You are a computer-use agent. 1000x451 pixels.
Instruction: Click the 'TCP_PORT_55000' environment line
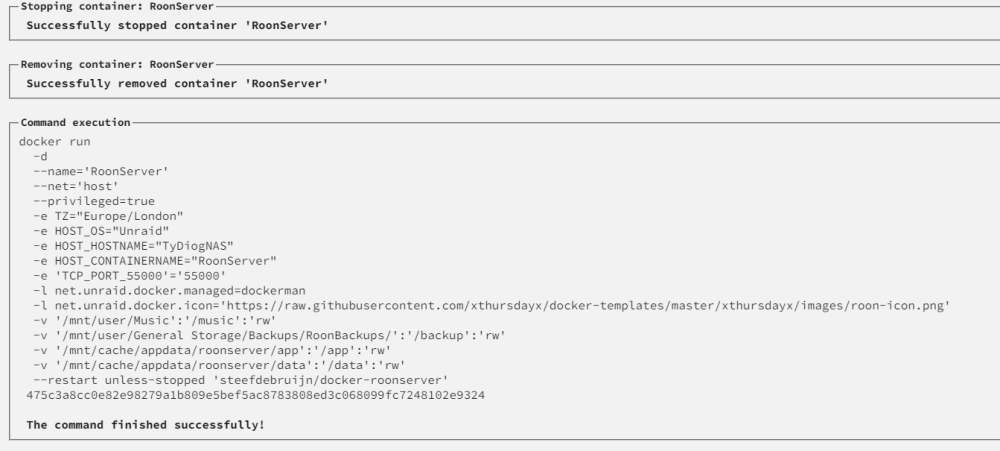130,276
